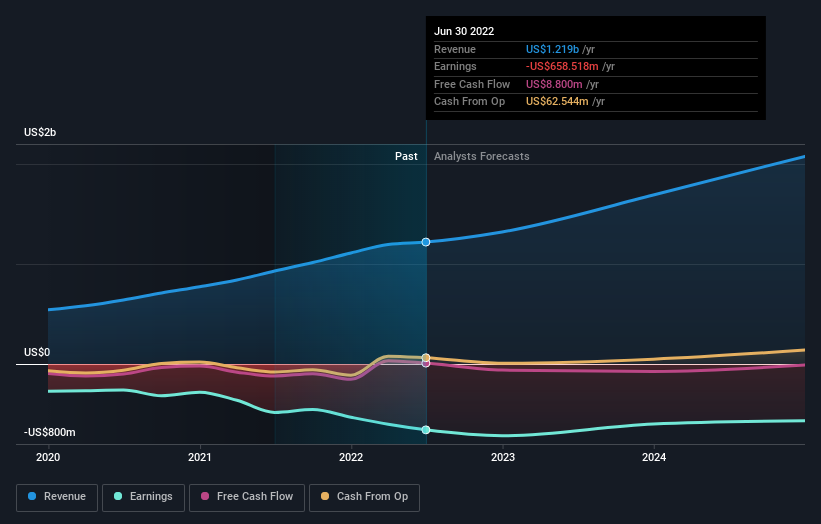Select the 2024 x-axis label

pyautogui.click(x=654, y=457)
